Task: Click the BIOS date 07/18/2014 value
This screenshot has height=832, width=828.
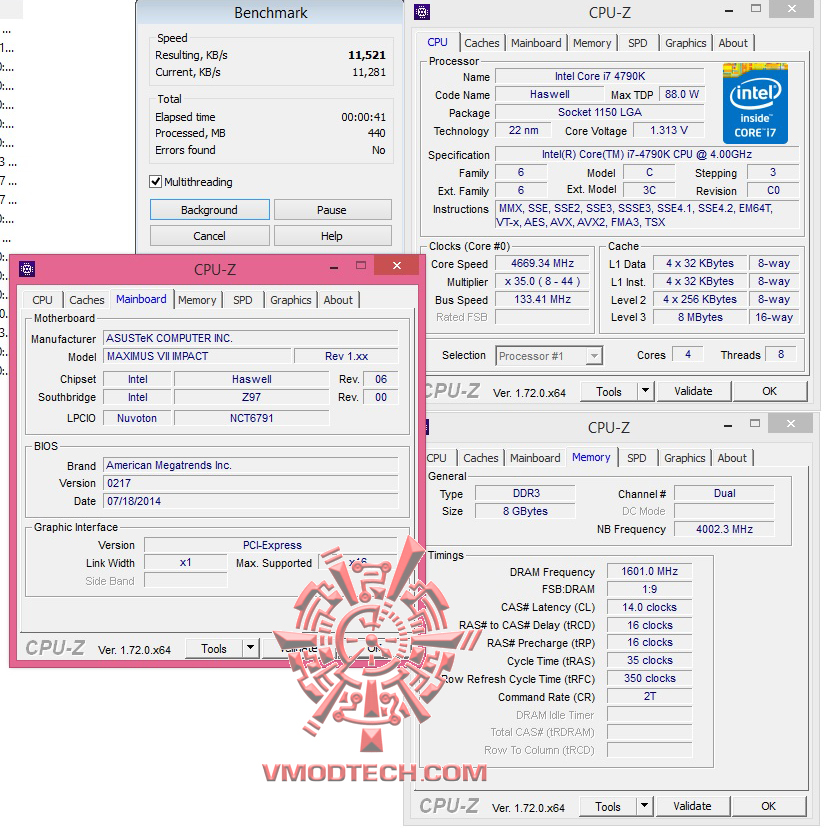Action: 251,501
